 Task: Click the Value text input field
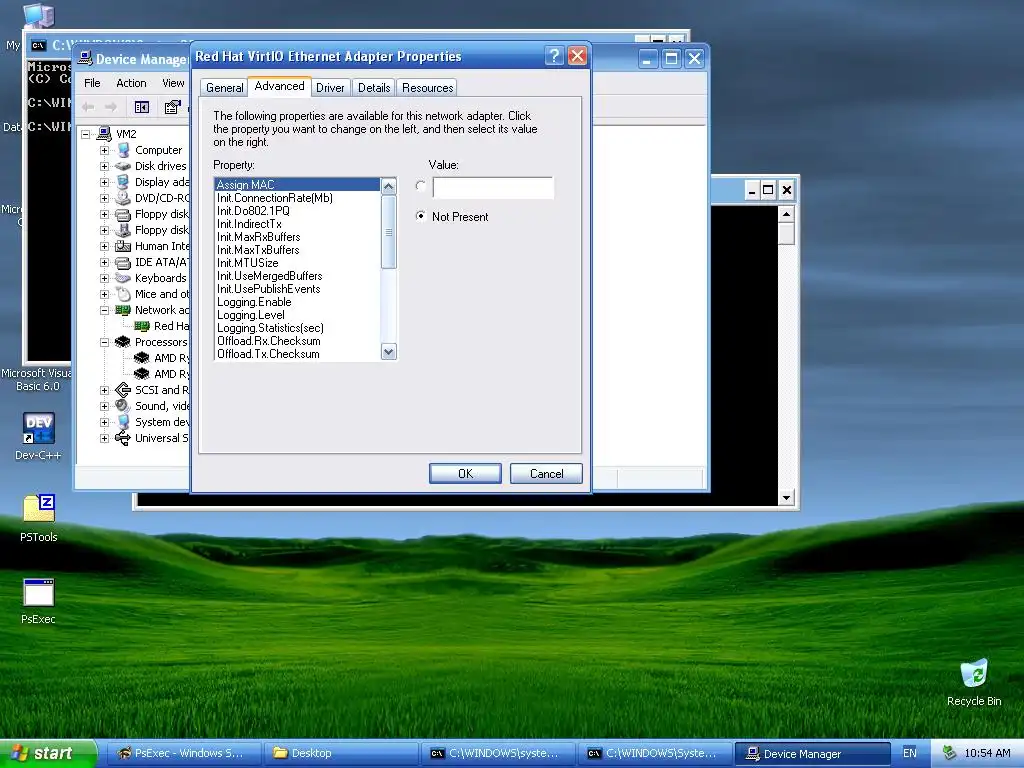coord(493,187)
